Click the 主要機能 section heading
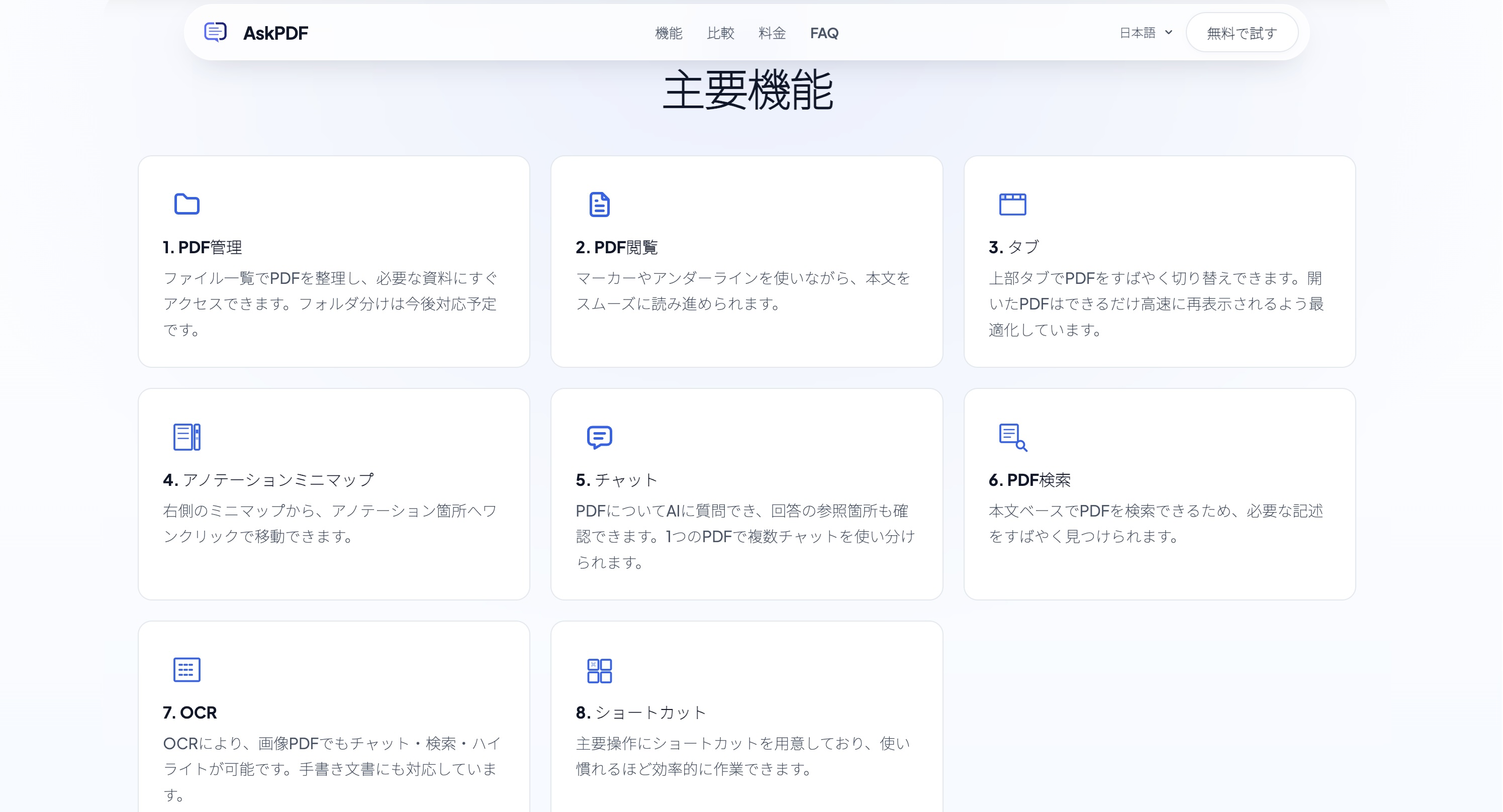The height and width of the screenshot is (812, 1503). pyautogui.click(x=747, y=89)
